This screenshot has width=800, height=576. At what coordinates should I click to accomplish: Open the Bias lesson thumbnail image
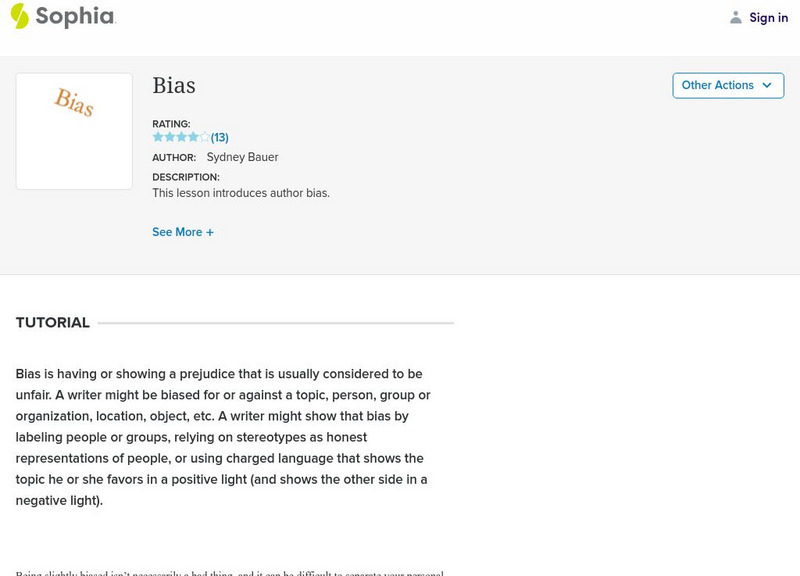tap(74, 131)
